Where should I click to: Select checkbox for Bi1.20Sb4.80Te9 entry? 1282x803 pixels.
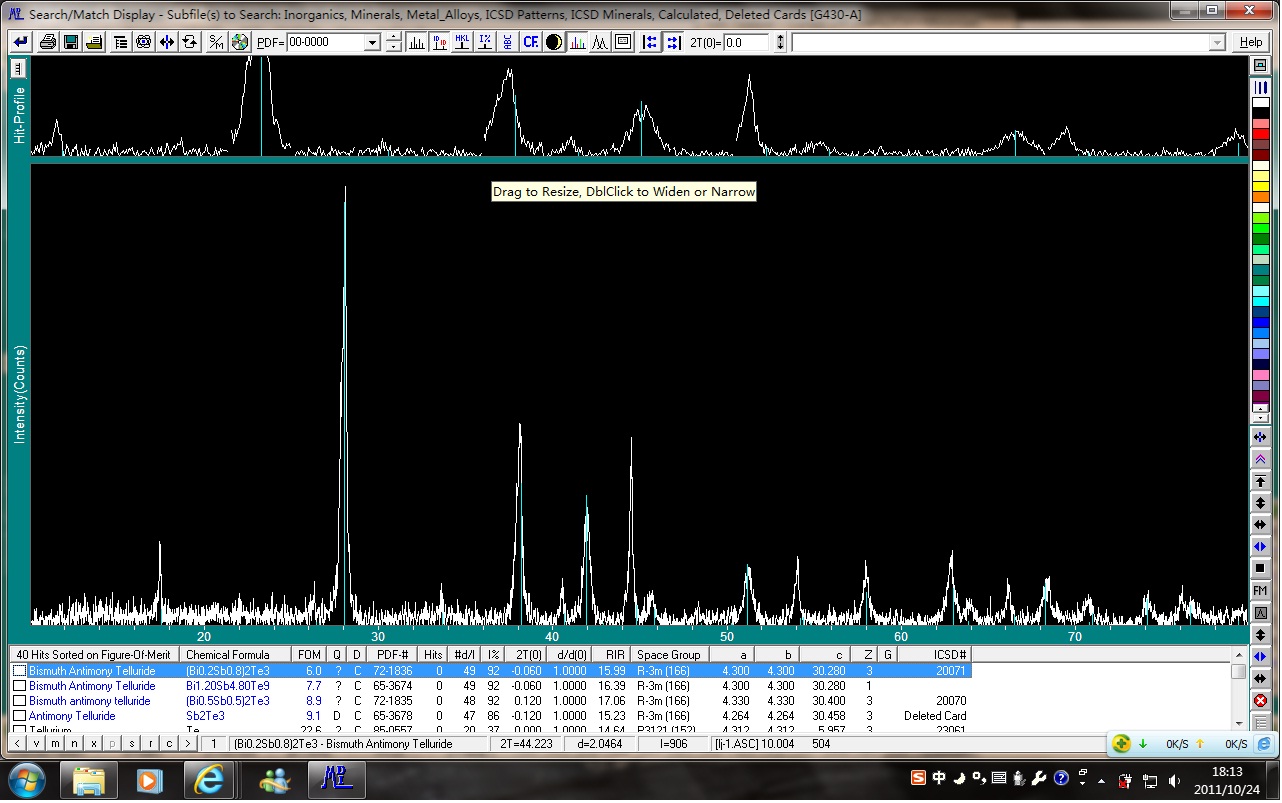coord(19,686)
